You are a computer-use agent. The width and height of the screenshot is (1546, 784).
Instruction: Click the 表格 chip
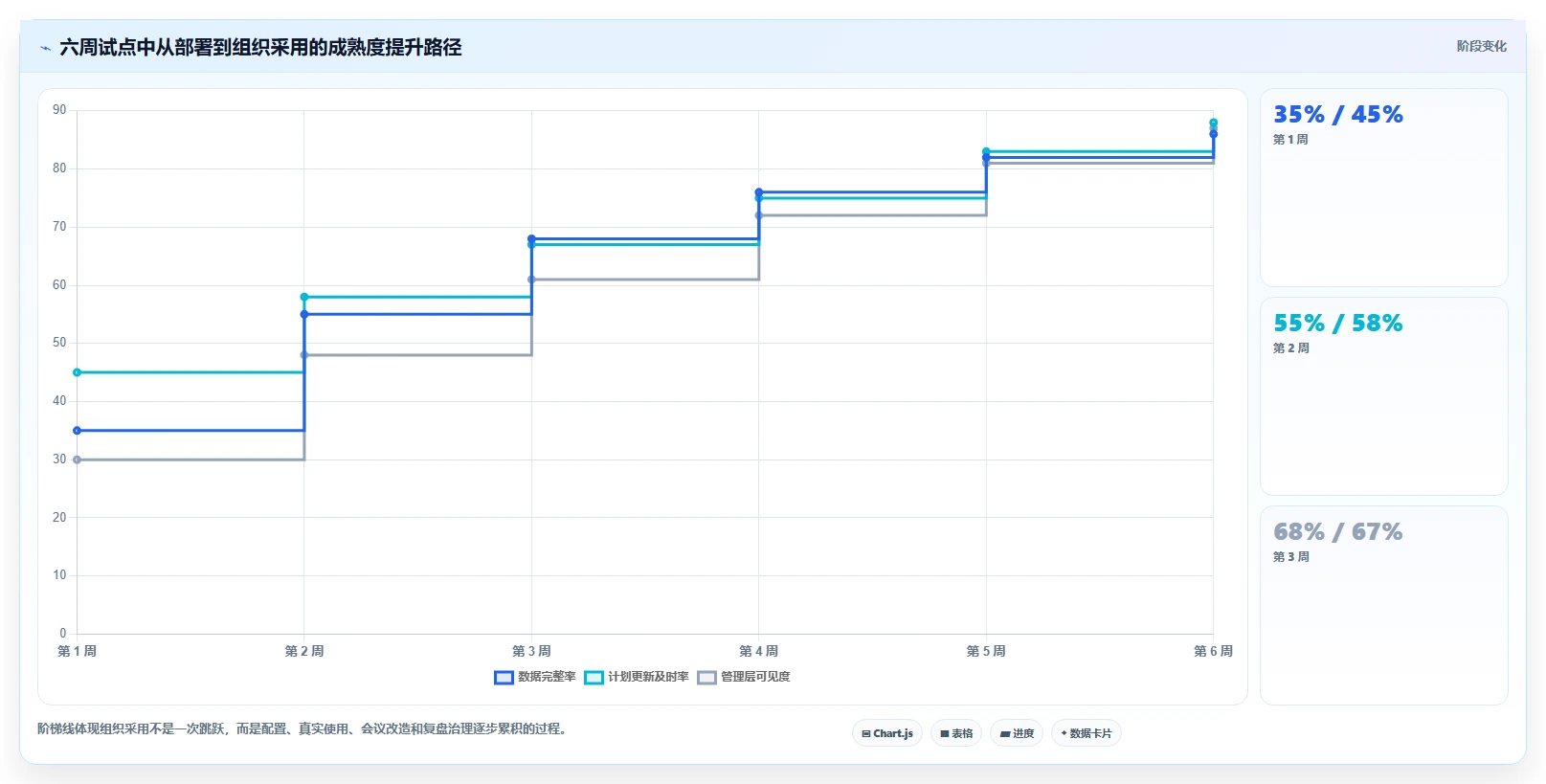click(x=956, y=733)
